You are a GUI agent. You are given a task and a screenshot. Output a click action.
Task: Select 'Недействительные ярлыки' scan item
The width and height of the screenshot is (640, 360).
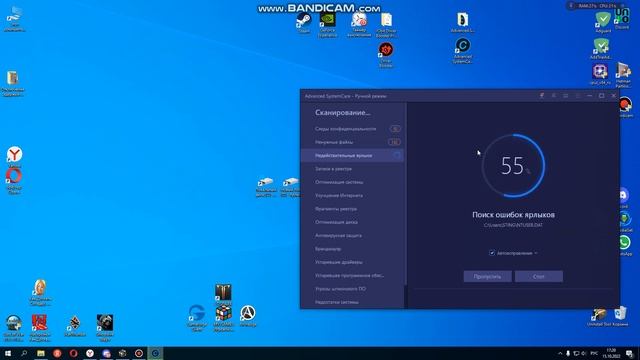coord(352,156)
